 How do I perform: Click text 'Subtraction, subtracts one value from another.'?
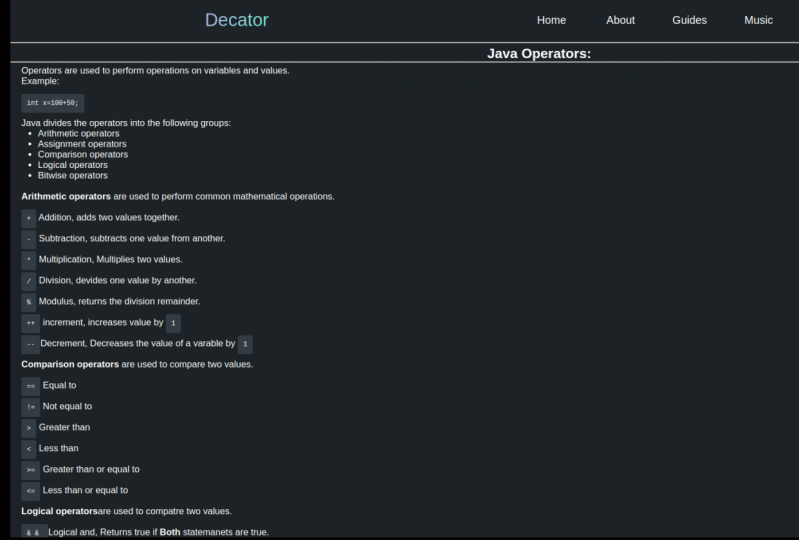tap(132, 238)
